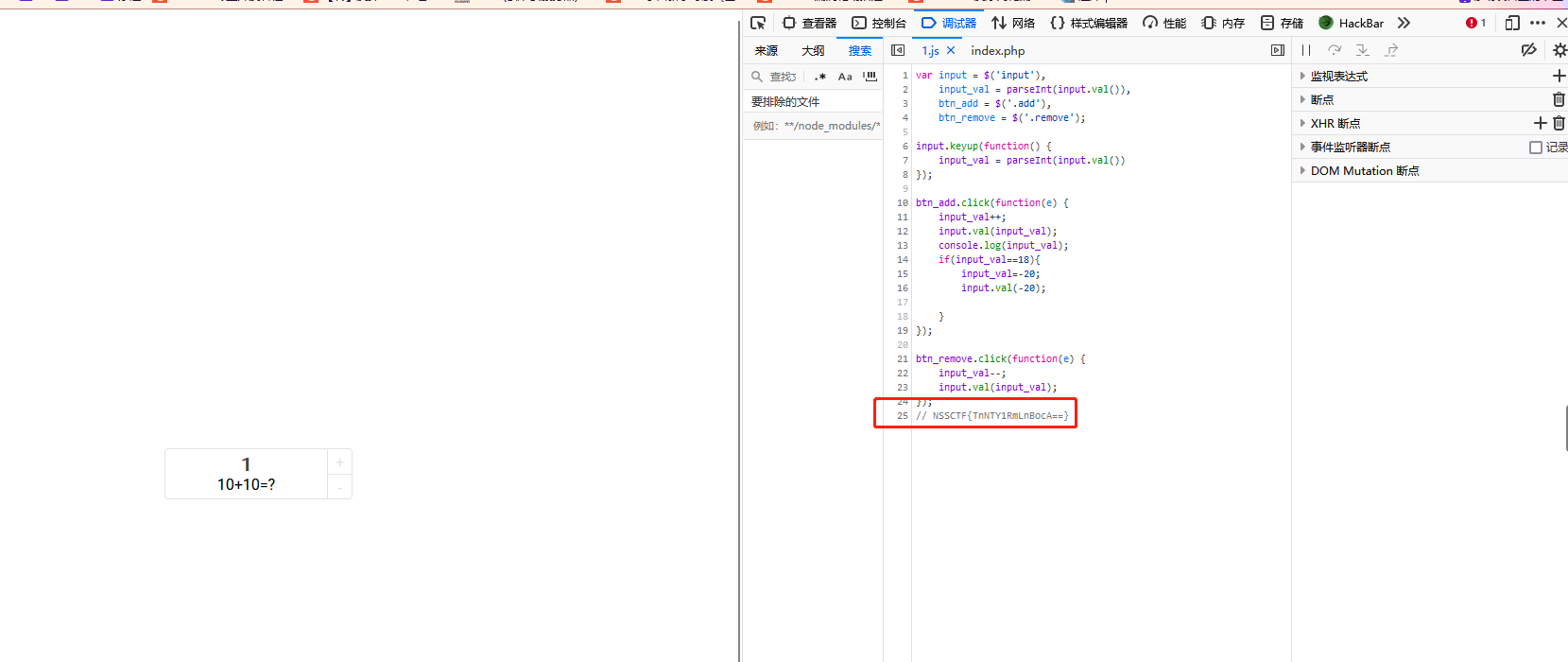Viewport: 1568px width, 662px height.
Task: Open the 查看器 inspector tab
Action: 809,23
